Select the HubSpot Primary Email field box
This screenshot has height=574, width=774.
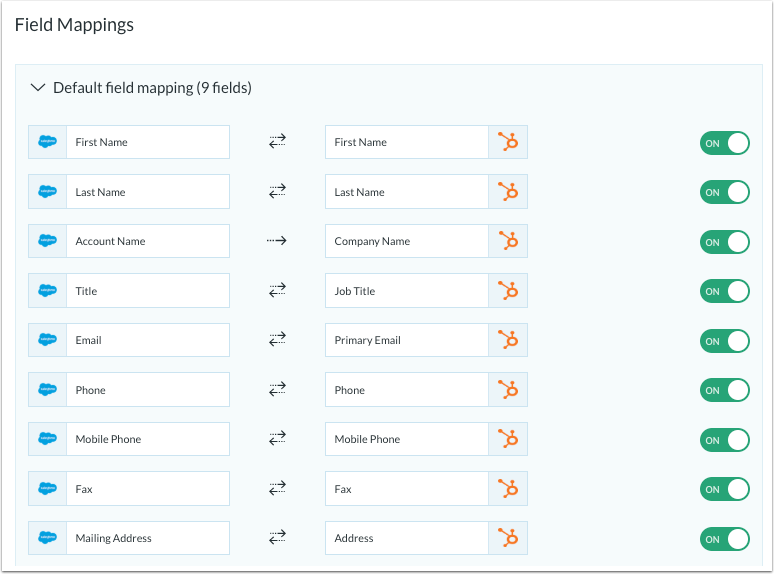(407, 340)
